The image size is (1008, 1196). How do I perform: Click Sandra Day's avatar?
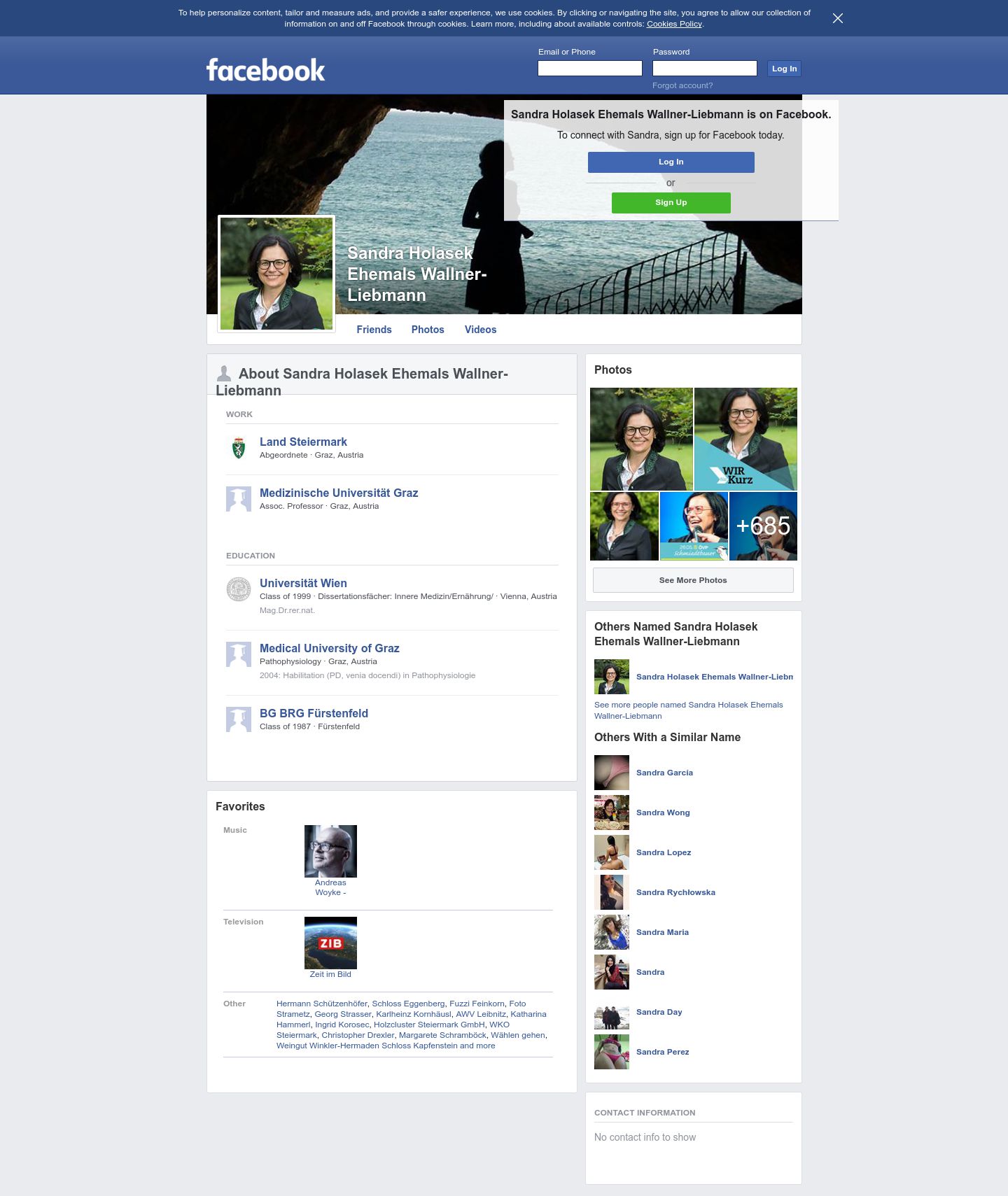click(x=612, y=1012)
